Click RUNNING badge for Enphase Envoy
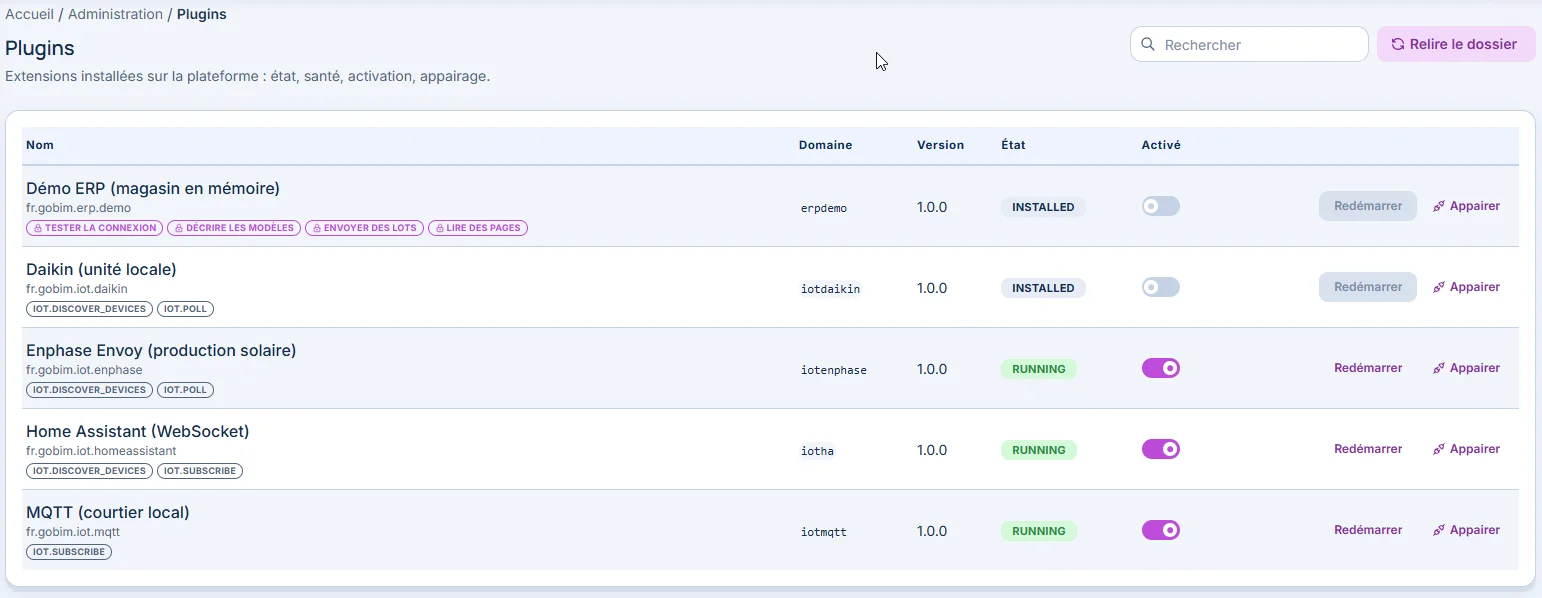This screenshot has height=598, width=1542. point(1039,369)
